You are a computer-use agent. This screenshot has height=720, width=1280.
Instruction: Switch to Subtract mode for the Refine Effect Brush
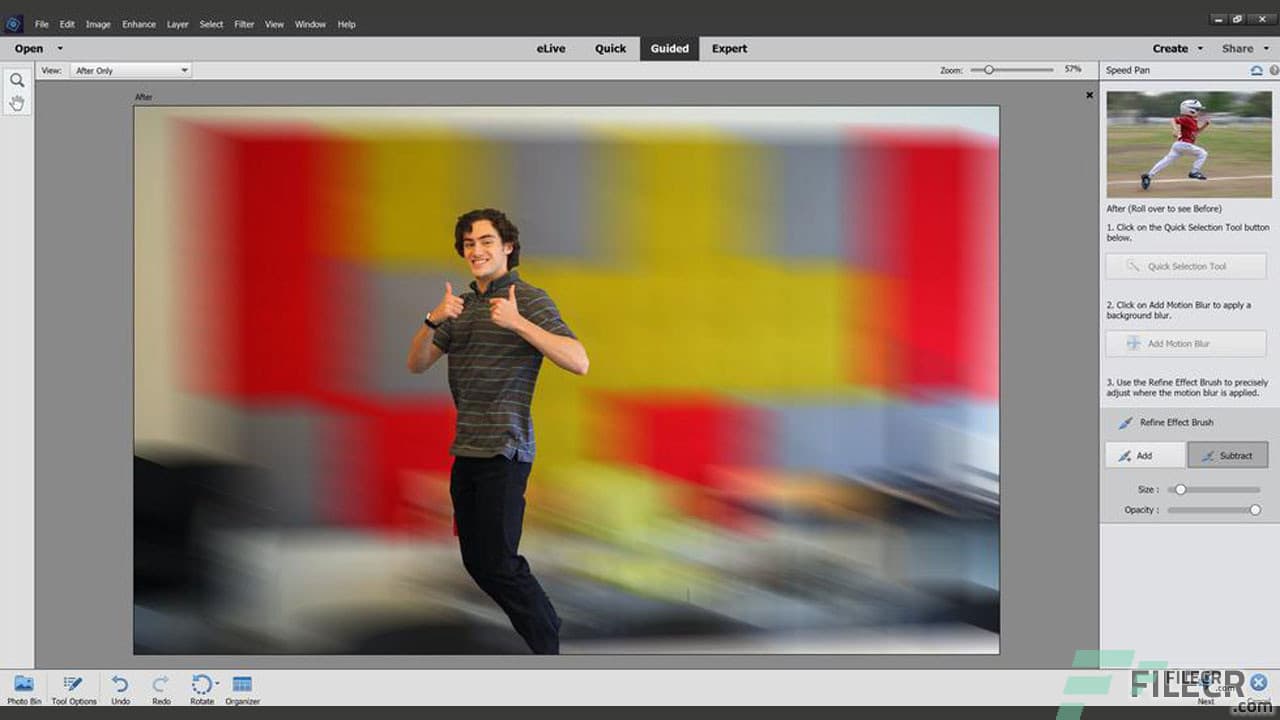1227,455
